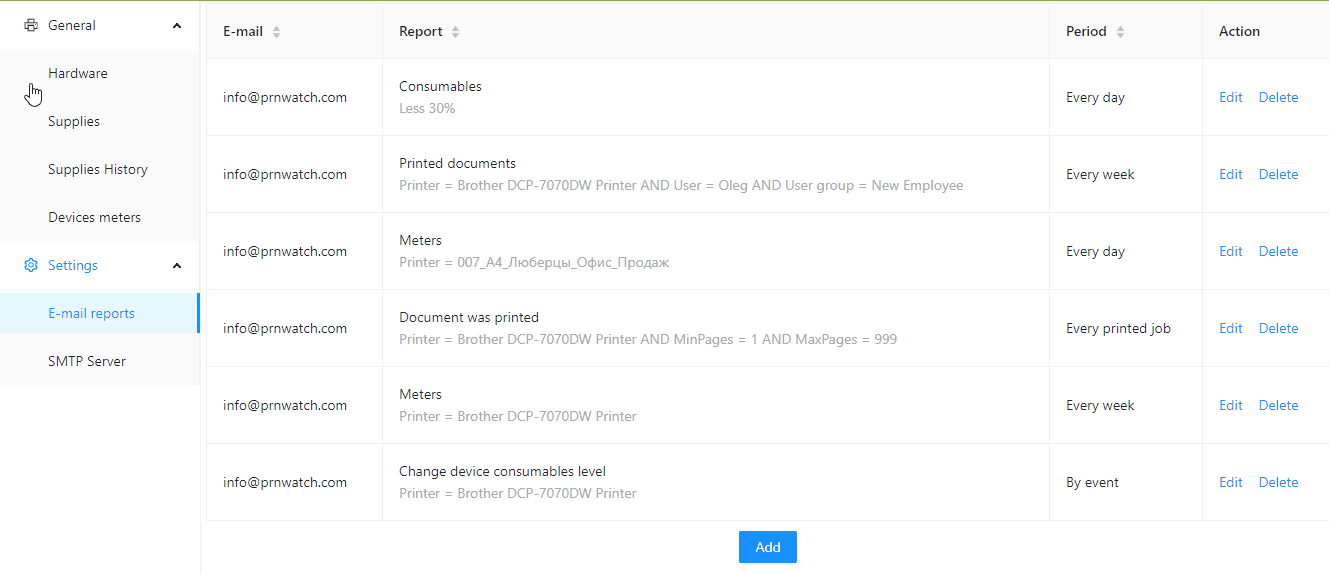Sort by Period column arrows
The width and height of the screenshot is (1329, 574).
1120,32
